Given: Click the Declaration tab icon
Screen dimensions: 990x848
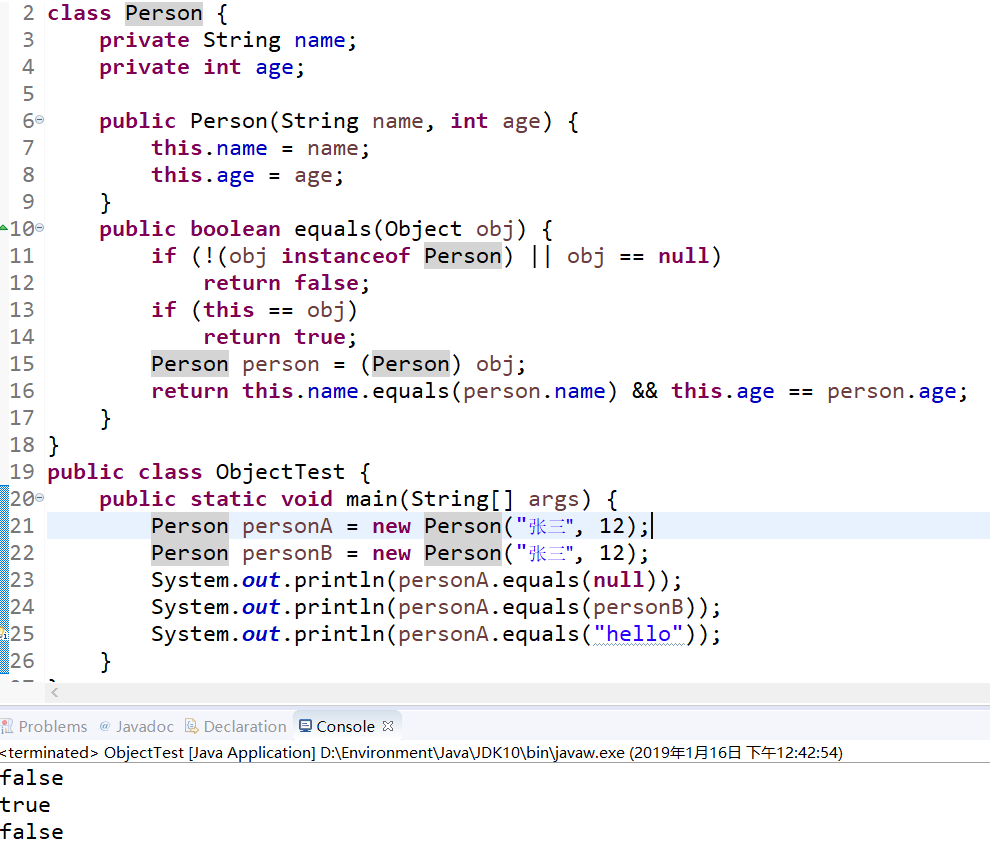Looking at the screenshot, I should (191, 726).
